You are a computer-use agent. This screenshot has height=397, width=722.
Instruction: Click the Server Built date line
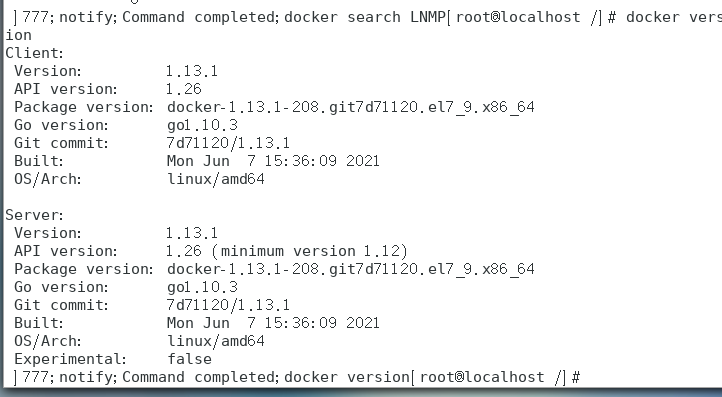[273, 323]
